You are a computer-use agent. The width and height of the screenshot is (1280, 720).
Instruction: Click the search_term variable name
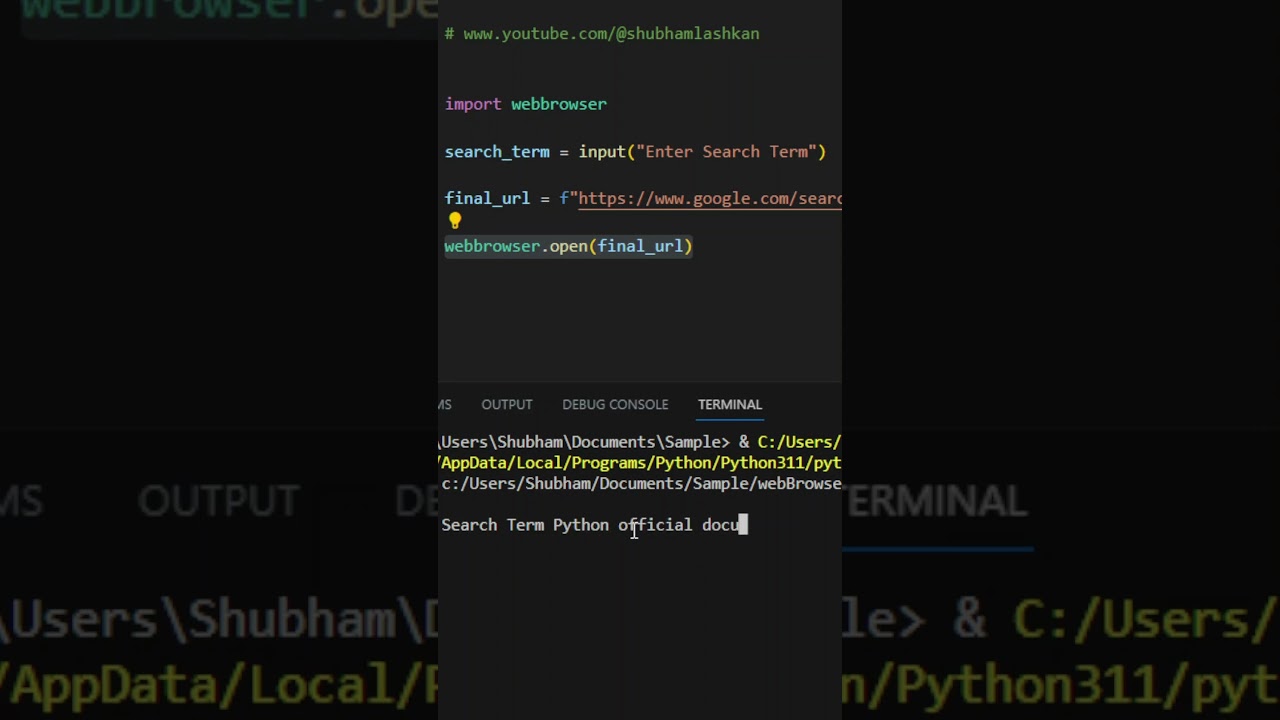pyautogui.click(x=497, y=152)
